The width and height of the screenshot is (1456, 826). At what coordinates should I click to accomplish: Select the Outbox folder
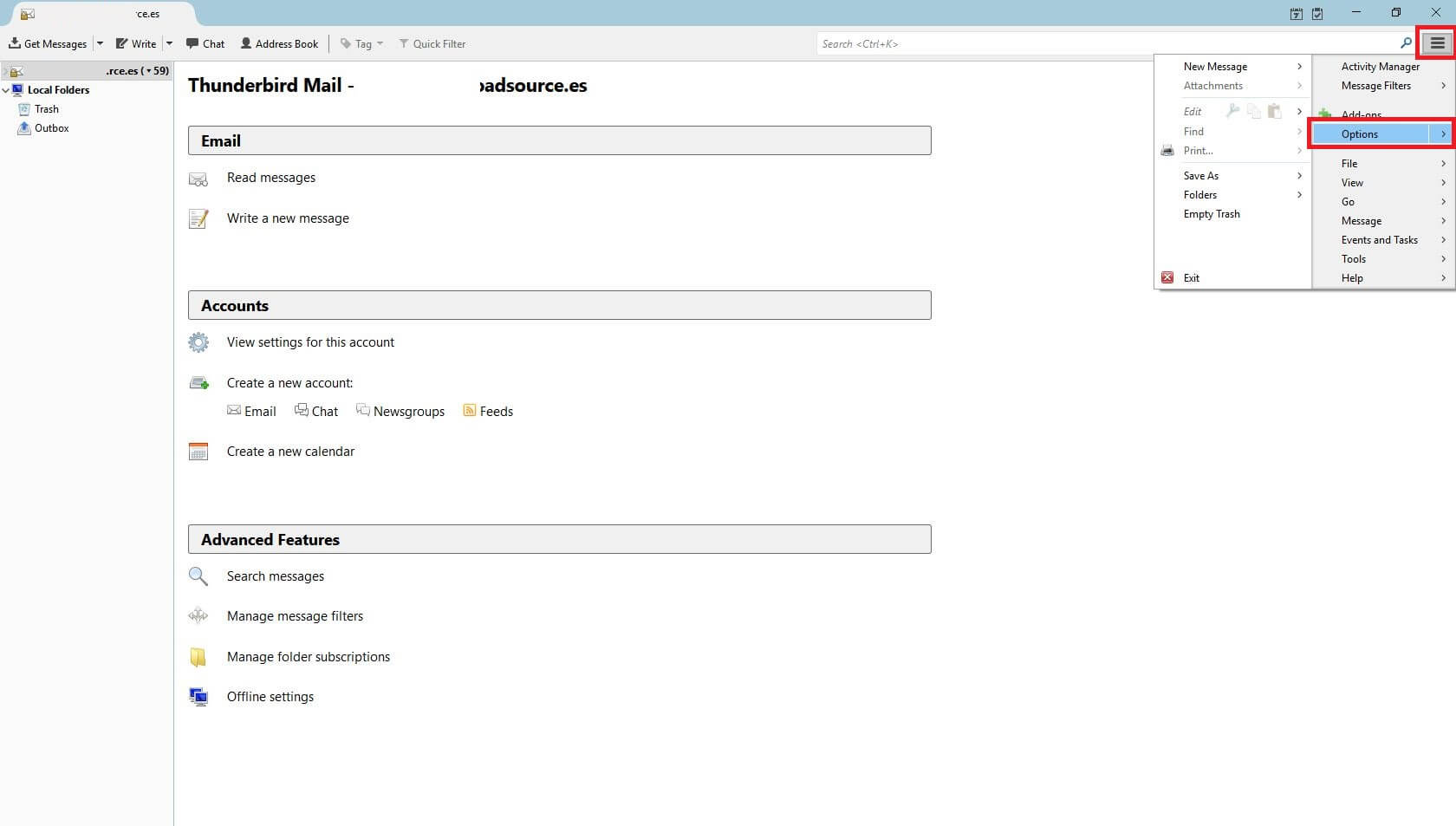point(51,128)
